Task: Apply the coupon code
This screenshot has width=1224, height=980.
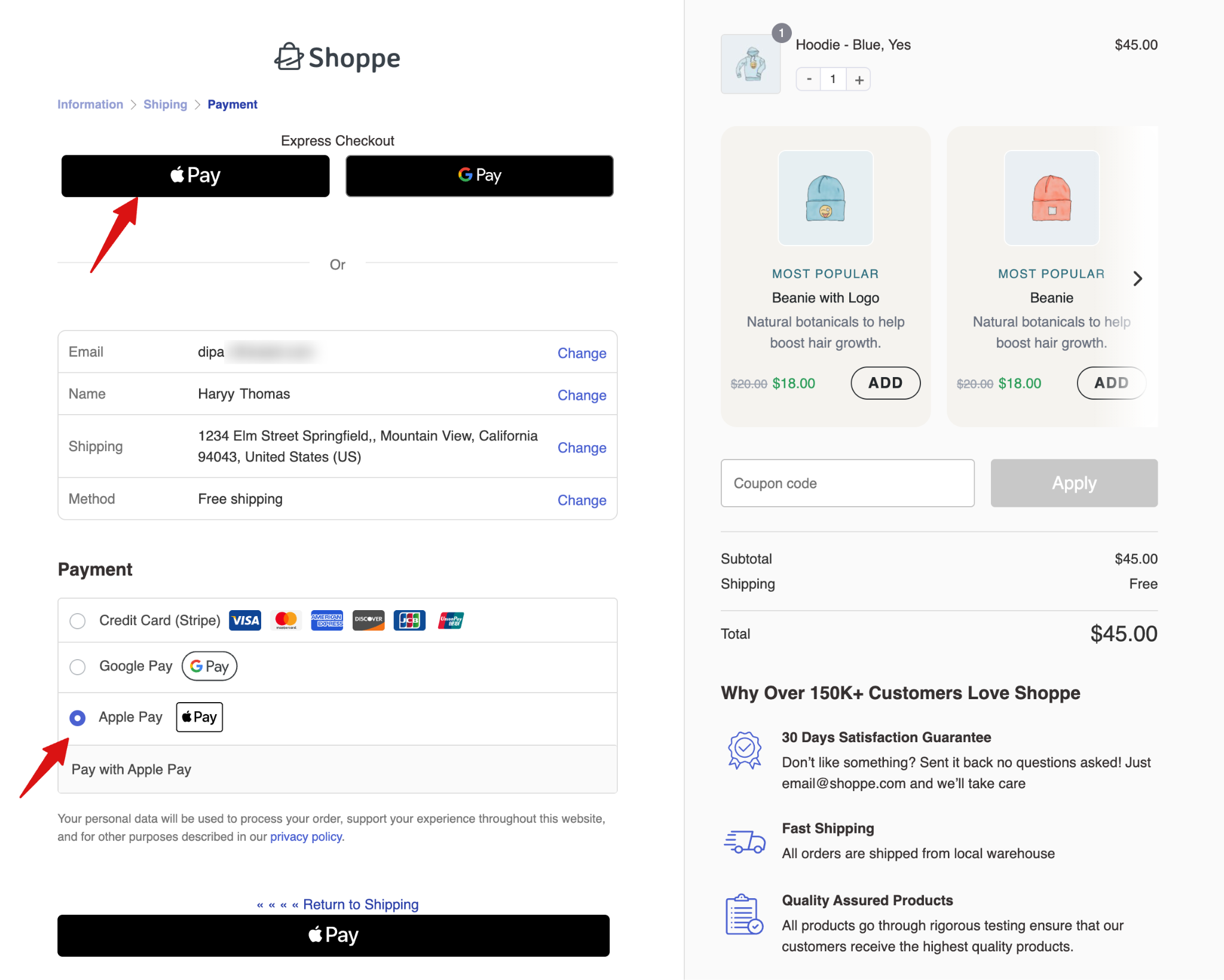Action: (1074, 483)
